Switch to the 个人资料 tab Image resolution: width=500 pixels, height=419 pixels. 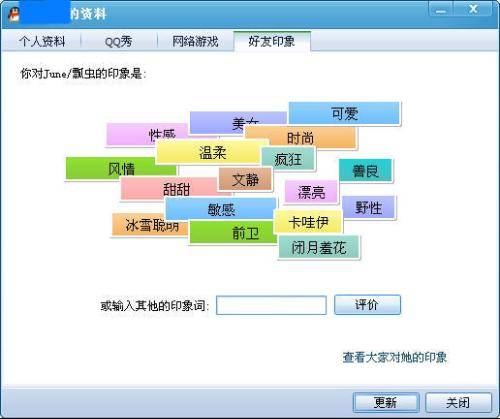[x=42, y=42]
